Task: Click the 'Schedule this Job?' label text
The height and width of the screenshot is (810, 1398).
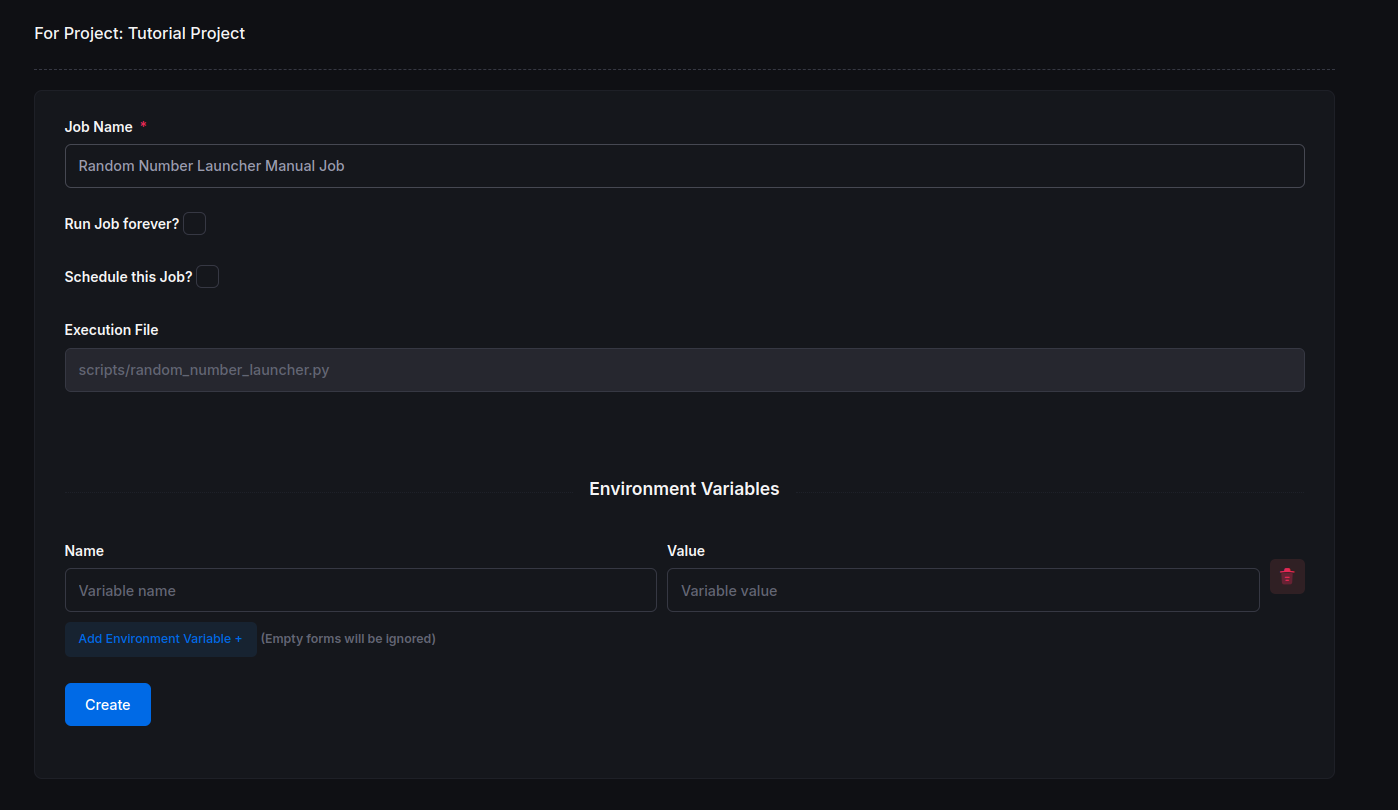Action: pos(128,277)
